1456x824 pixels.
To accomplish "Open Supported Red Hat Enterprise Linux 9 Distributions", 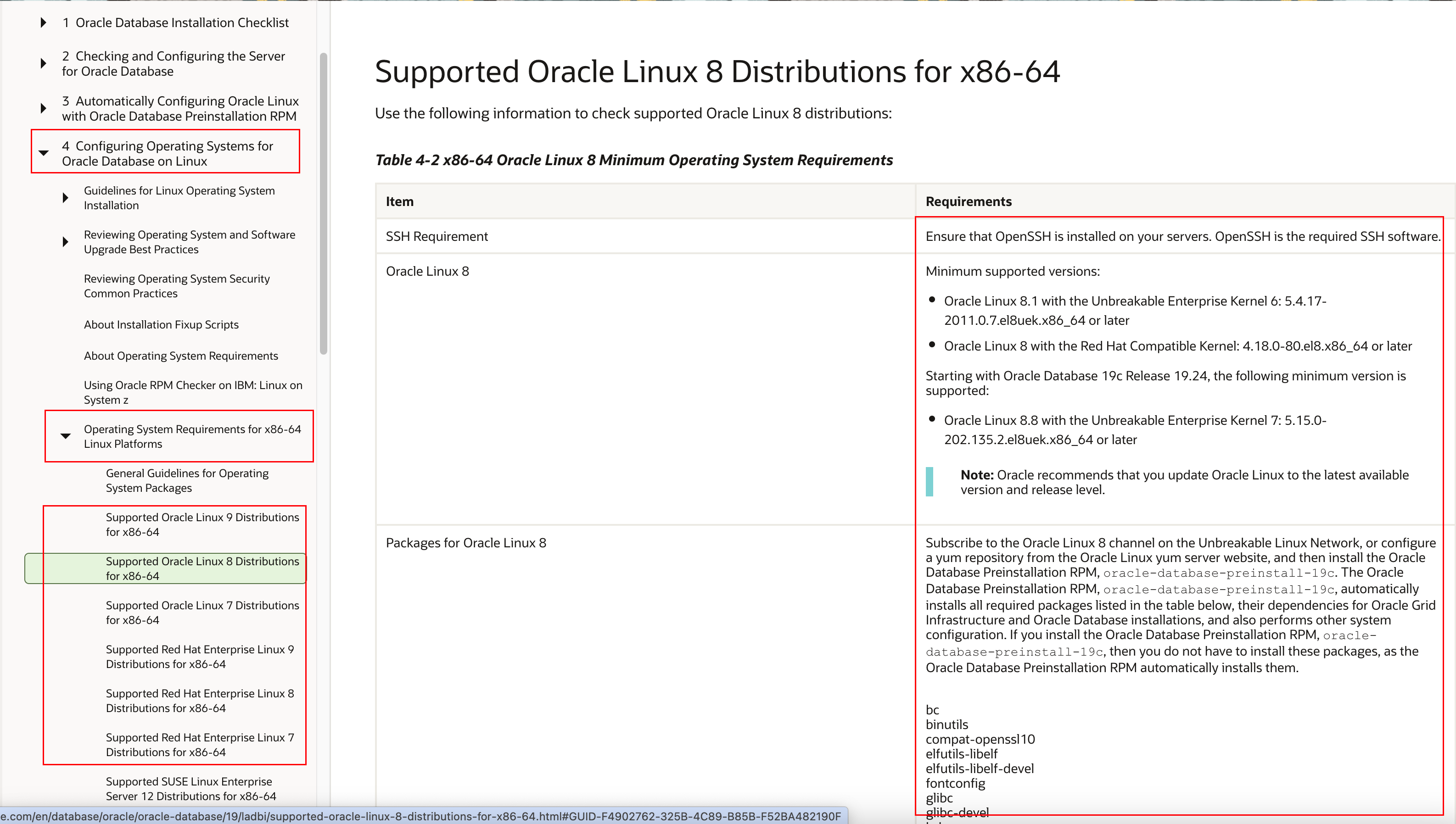I will (x=199, y=657).
